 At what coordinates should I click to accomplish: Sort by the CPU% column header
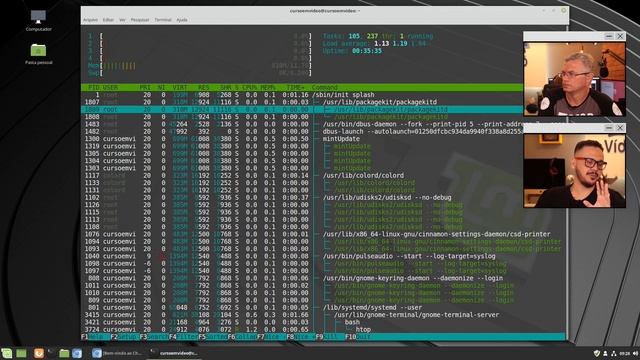point(249,87)
